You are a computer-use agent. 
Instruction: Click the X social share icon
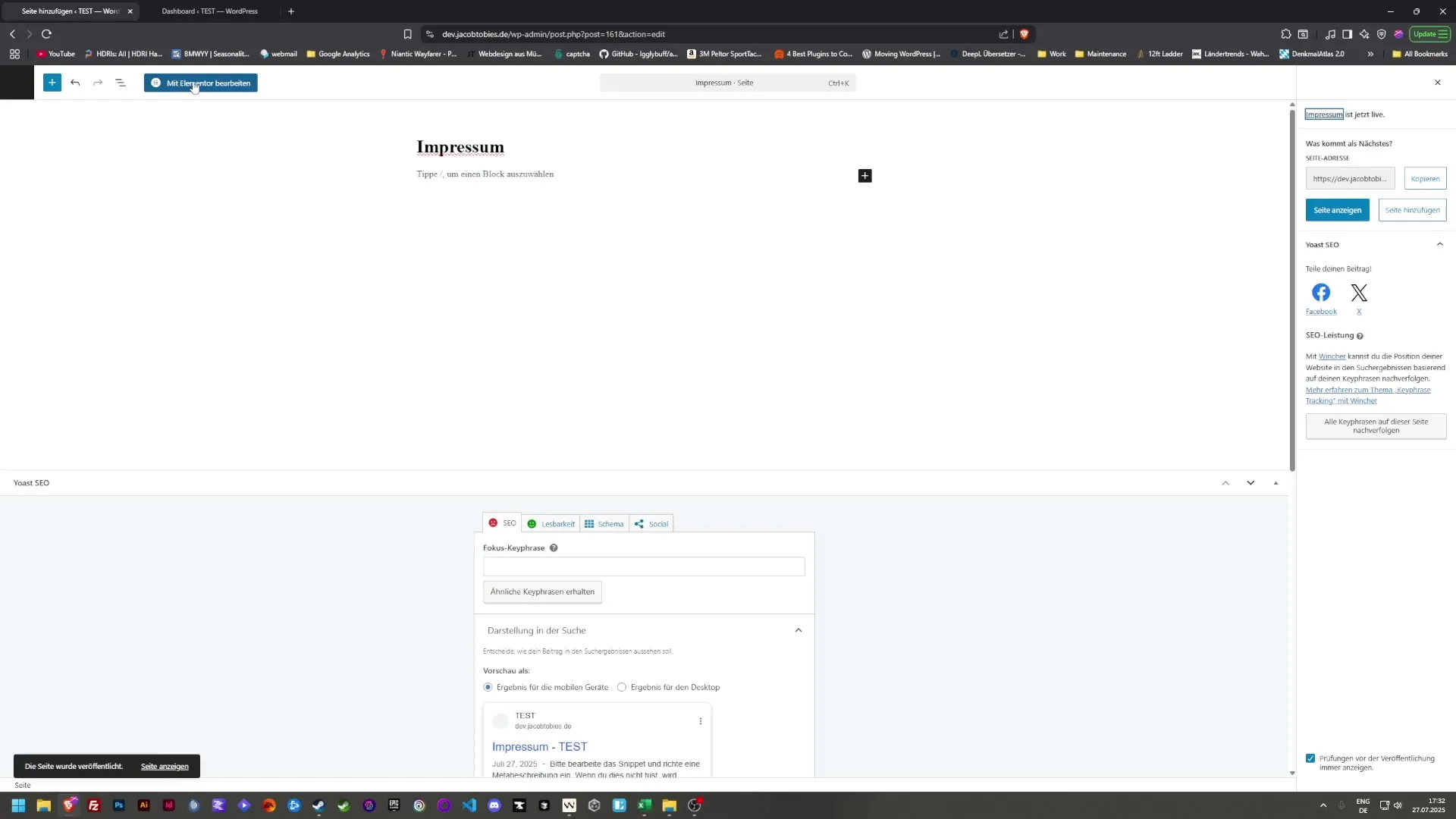(1359, 293)
